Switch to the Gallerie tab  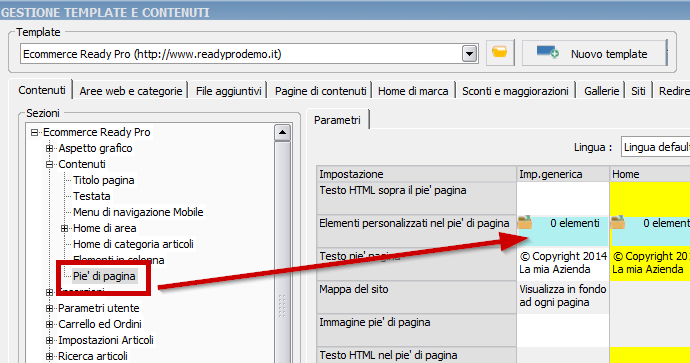pos(602,91)
